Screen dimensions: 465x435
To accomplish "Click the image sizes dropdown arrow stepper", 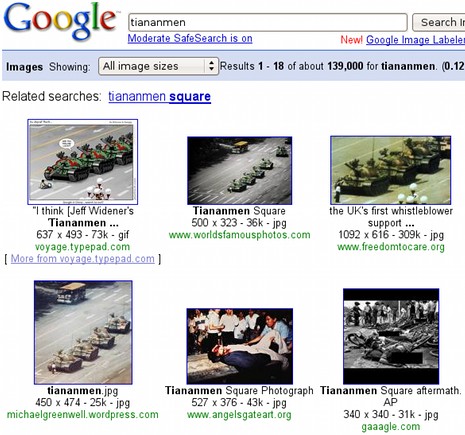I will pyautogui.click(x=211, y=66).
